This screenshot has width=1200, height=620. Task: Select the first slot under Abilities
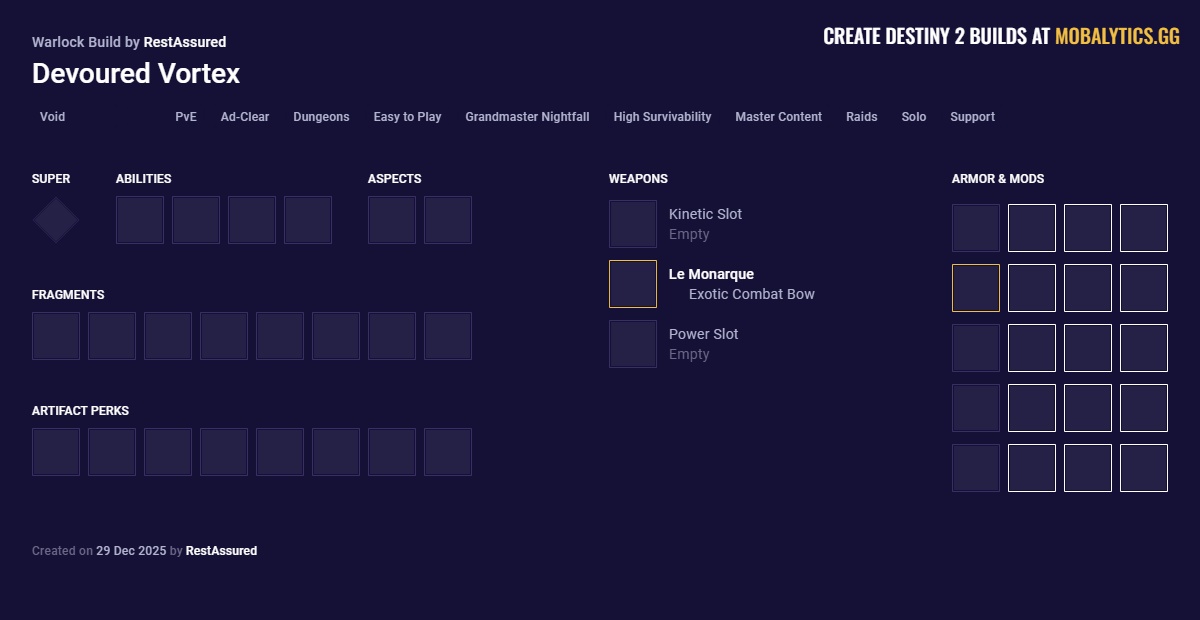(x=140, y=220)
